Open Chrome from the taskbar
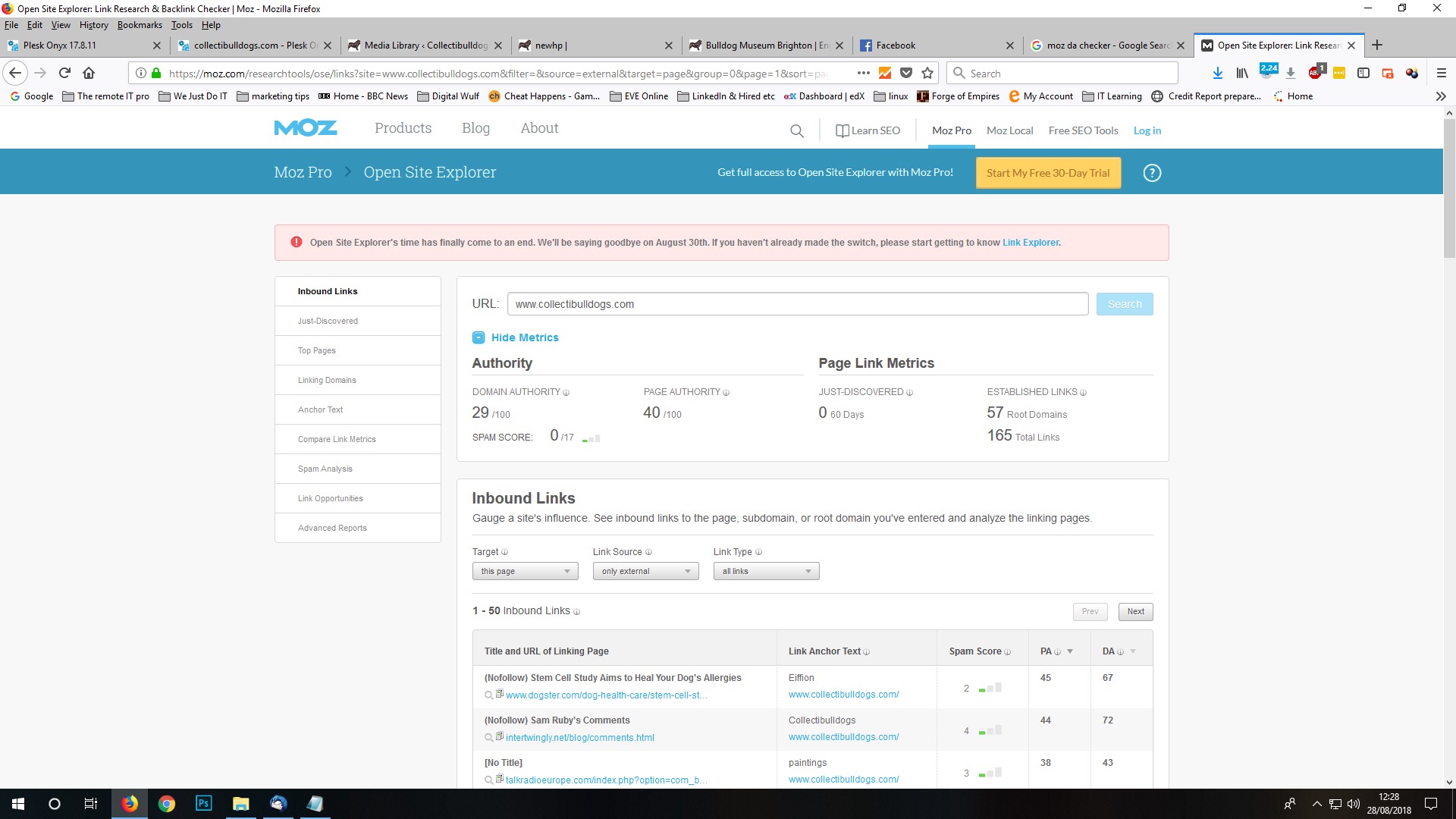Screen dimensions: 1456x819 coord(166,804)
